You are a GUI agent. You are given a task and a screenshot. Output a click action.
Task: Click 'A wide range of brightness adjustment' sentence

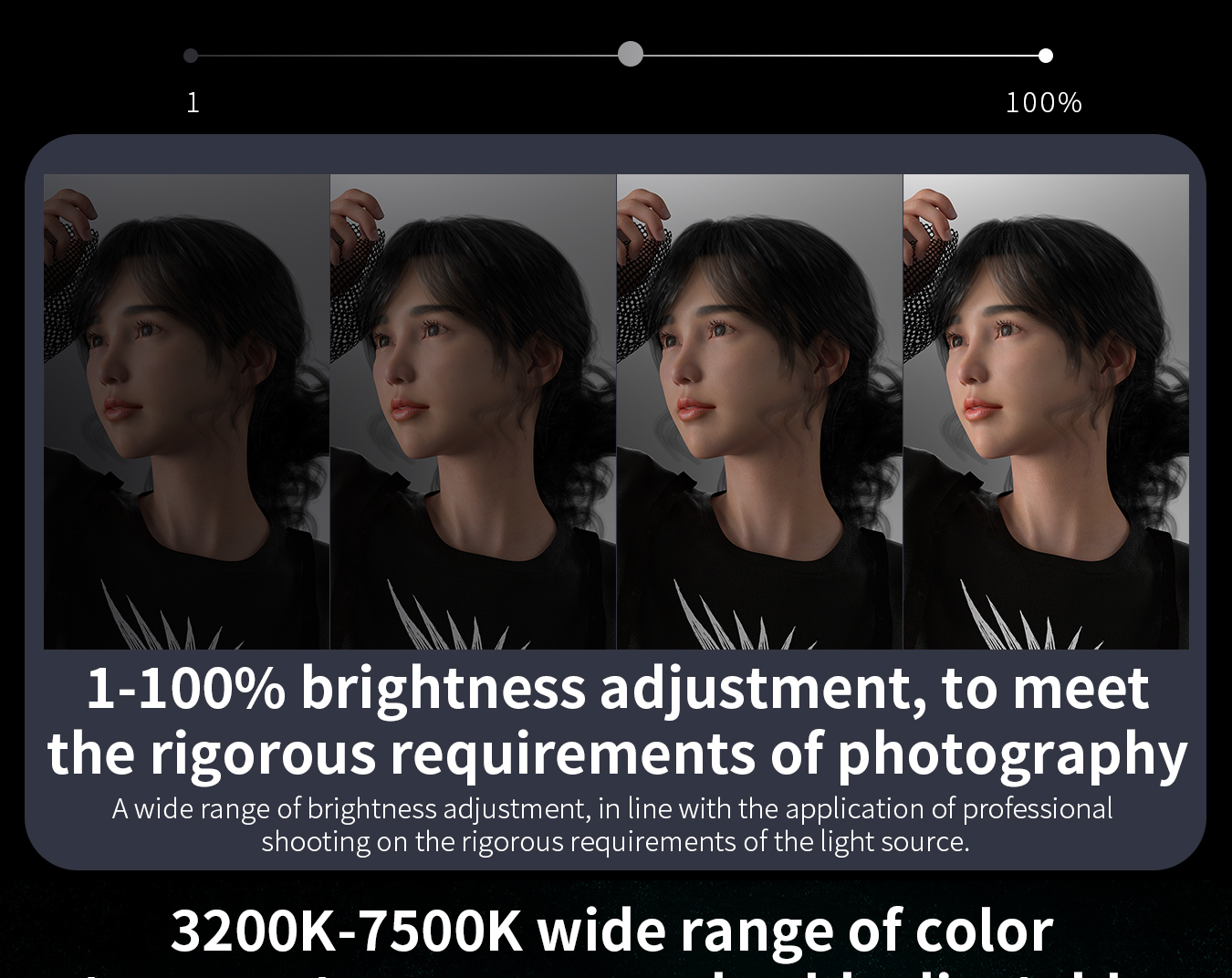[612, 808]
